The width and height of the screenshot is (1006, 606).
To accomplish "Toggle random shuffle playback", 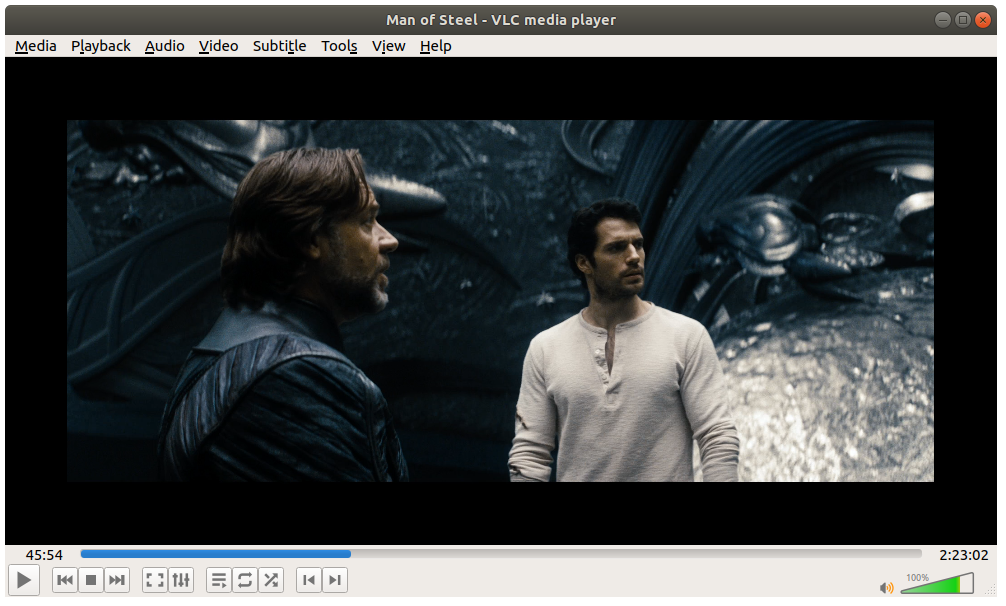I will [x=271, y=581].
